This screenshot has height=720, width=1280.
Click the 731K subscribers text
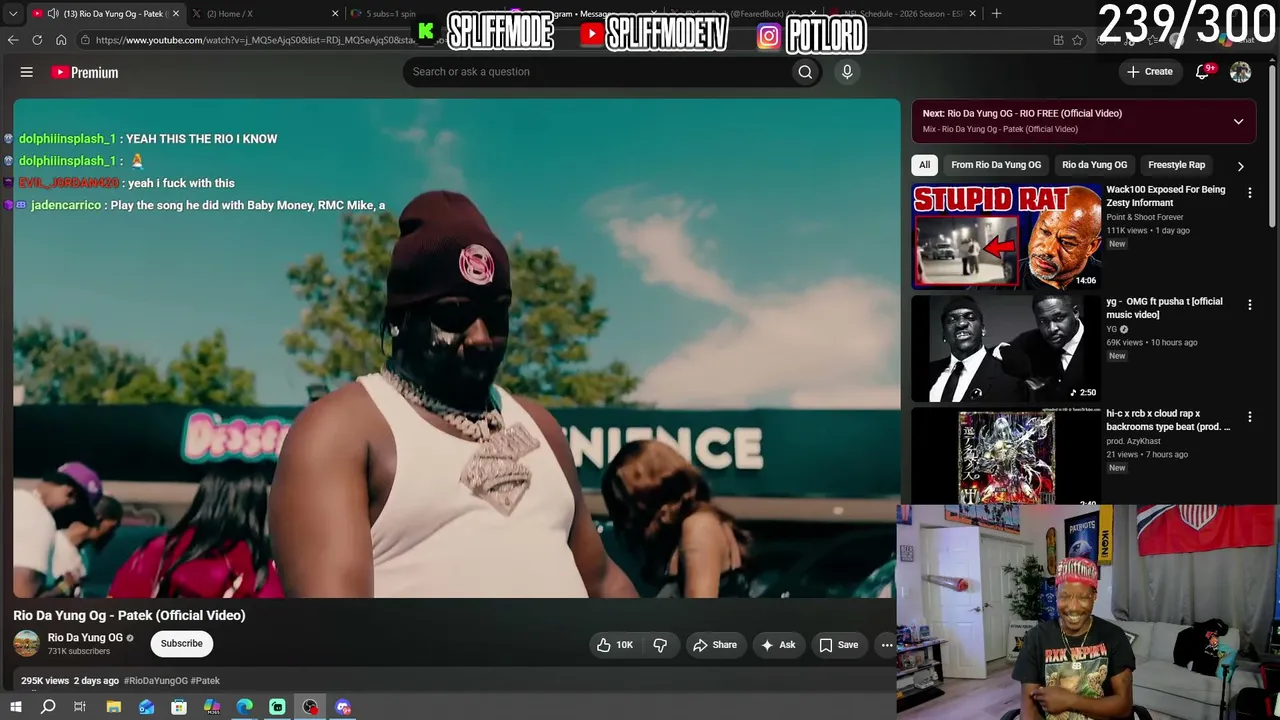(x=79, y=652)
